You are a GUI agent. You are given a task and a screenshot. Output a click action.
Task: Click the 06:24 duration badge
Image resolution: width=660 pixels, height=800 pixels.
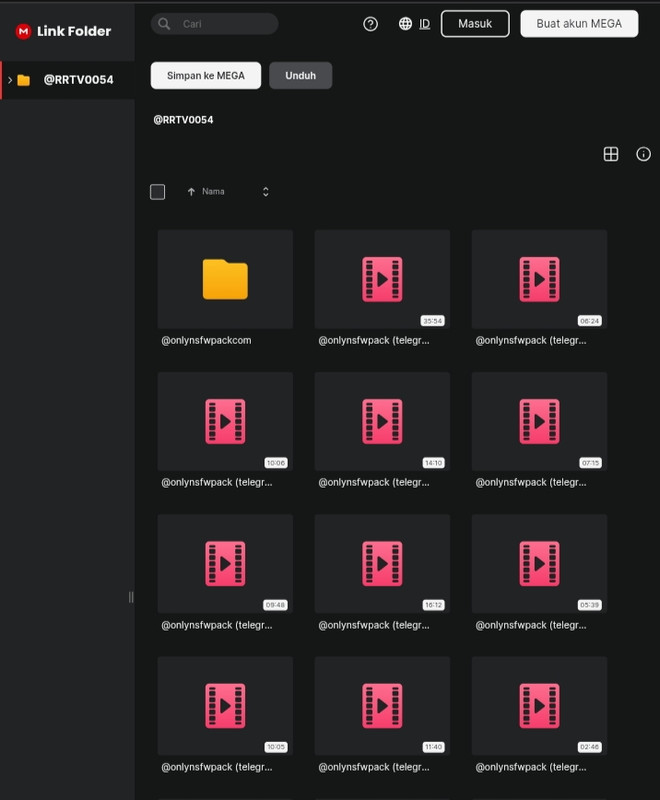click(590, 321)
